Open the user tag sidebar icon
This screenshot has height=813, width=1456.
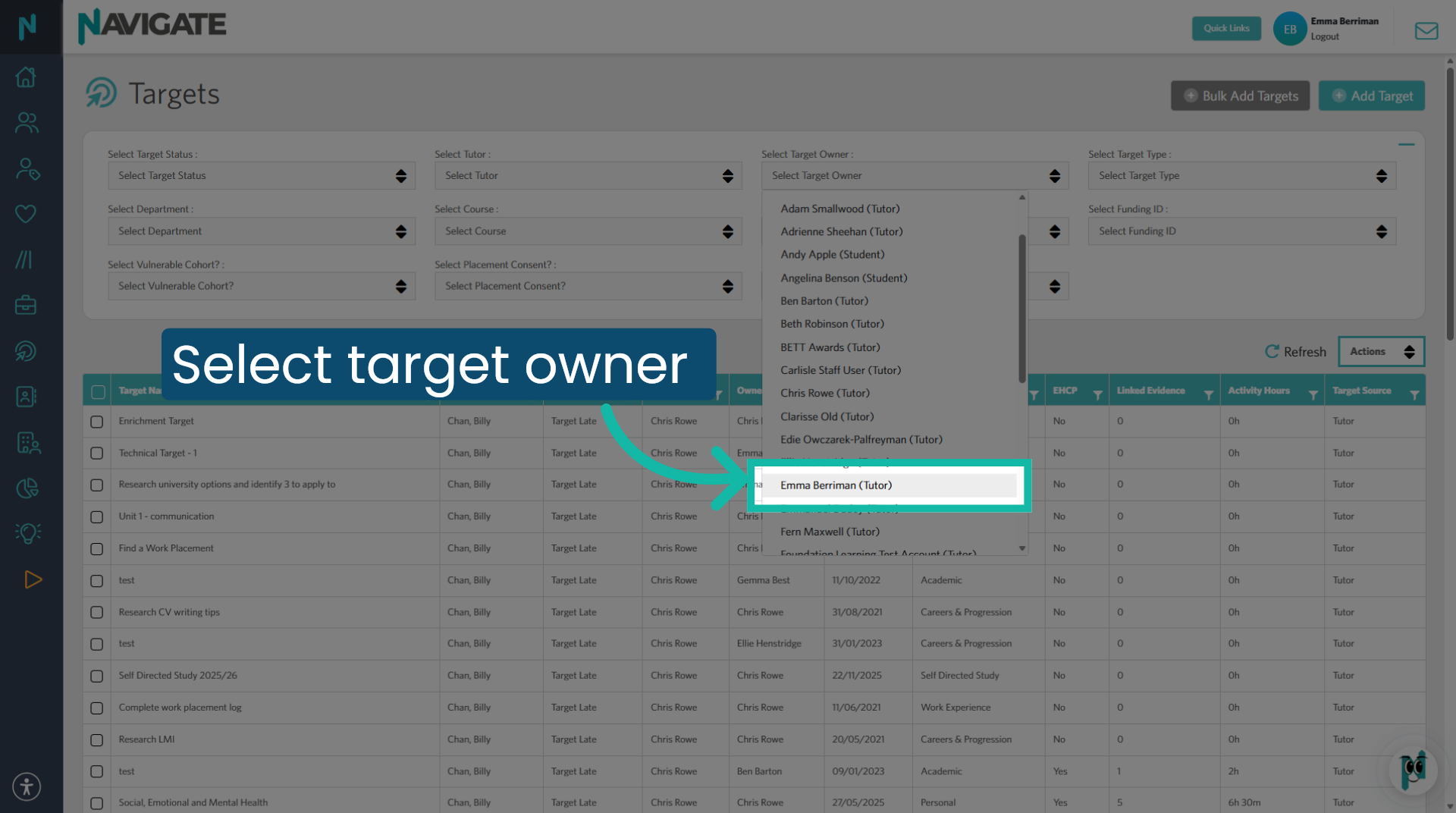pos(27,168)
